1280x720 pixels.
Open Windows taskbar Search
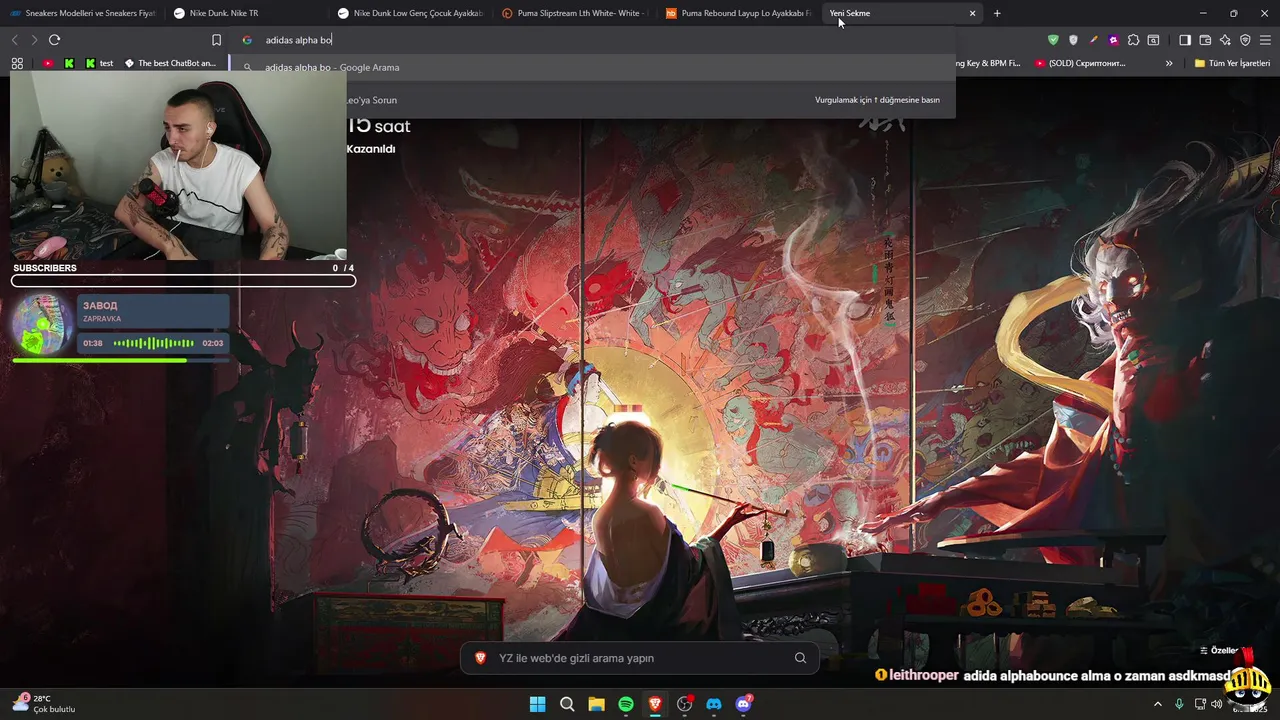click(x=567, y=704)
